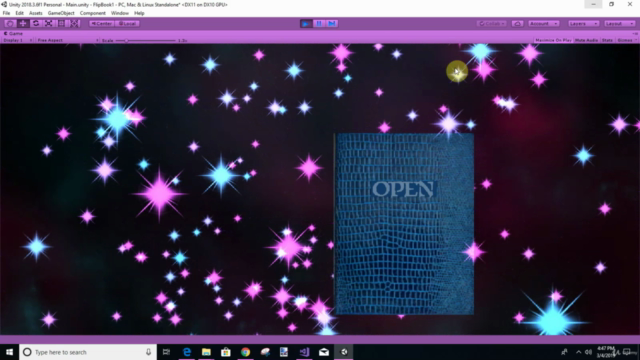This screenshot has width=640, height=360.
Task: Select the Rotate tool
Action: coord(36,24)
